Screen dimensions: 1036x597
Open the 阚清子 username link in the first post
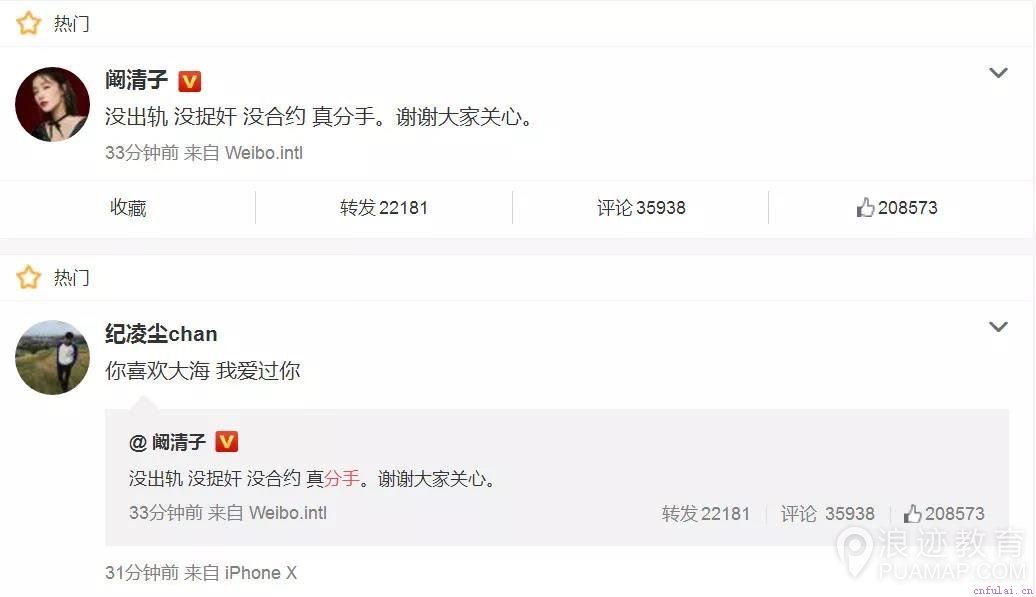(136, 81)
